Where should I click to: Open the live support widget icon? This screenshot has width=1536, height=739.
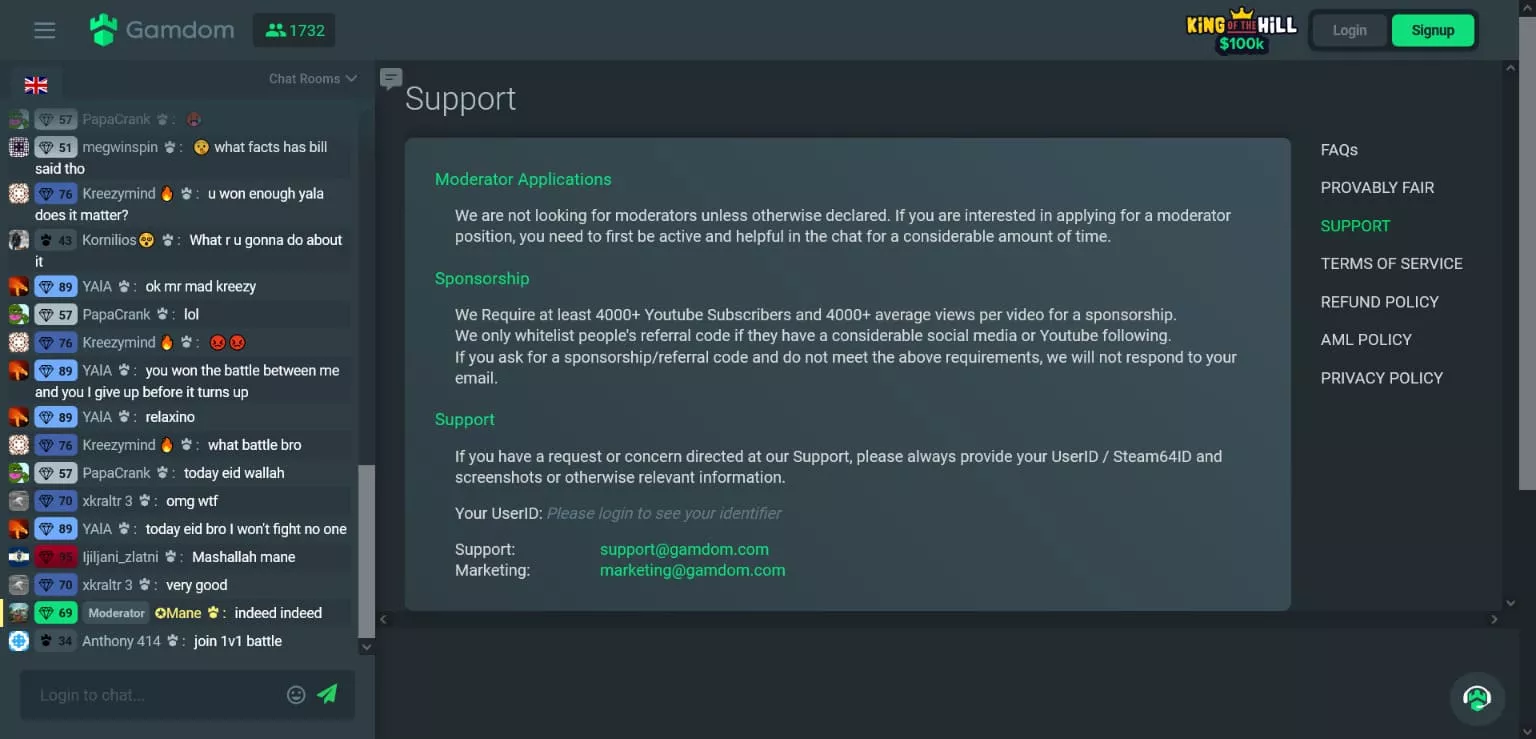pos(1477,697)
